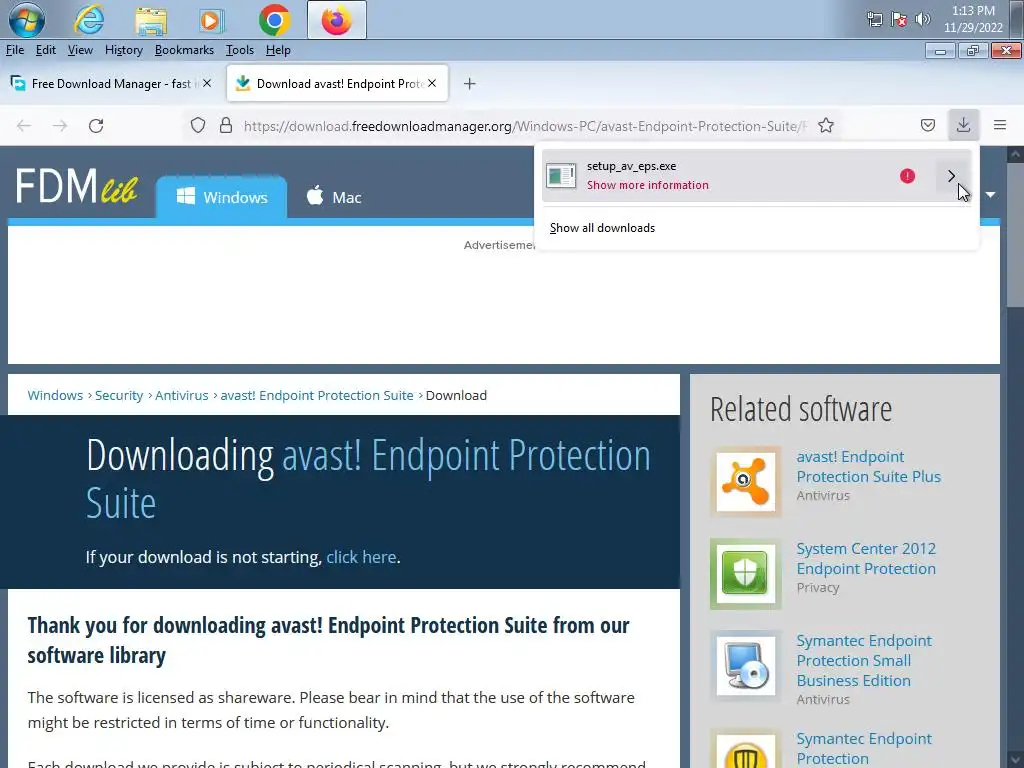Launch Google Chrome from taskbar
The image size is (1024, 768).
tap(274, 20)
